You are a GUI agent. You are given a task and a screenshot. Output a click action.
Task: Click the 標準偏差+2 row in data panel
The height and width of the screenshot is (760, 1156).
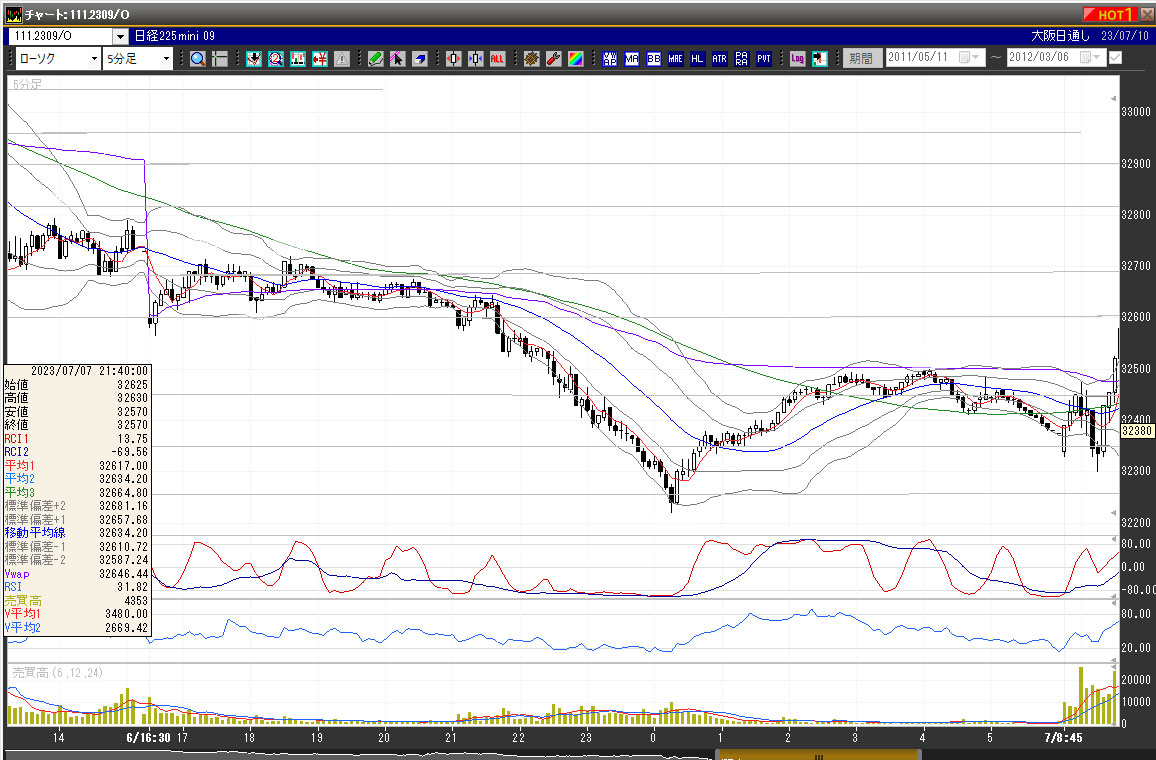click(x=77, y=506)
